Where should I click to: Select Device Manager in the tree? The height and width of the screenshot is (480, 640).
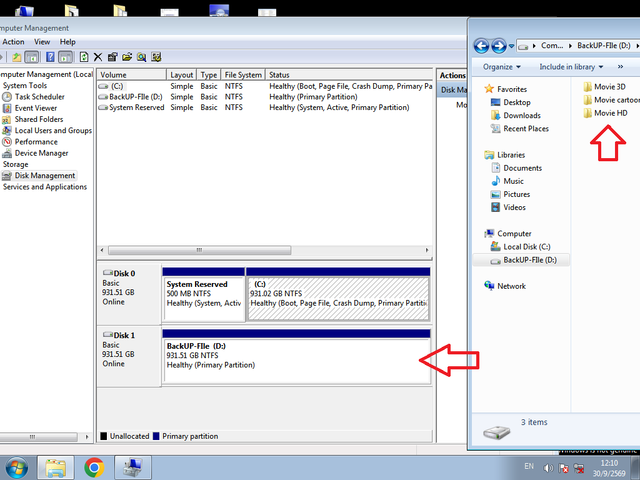pyautogui.click(x=41, y=153)
